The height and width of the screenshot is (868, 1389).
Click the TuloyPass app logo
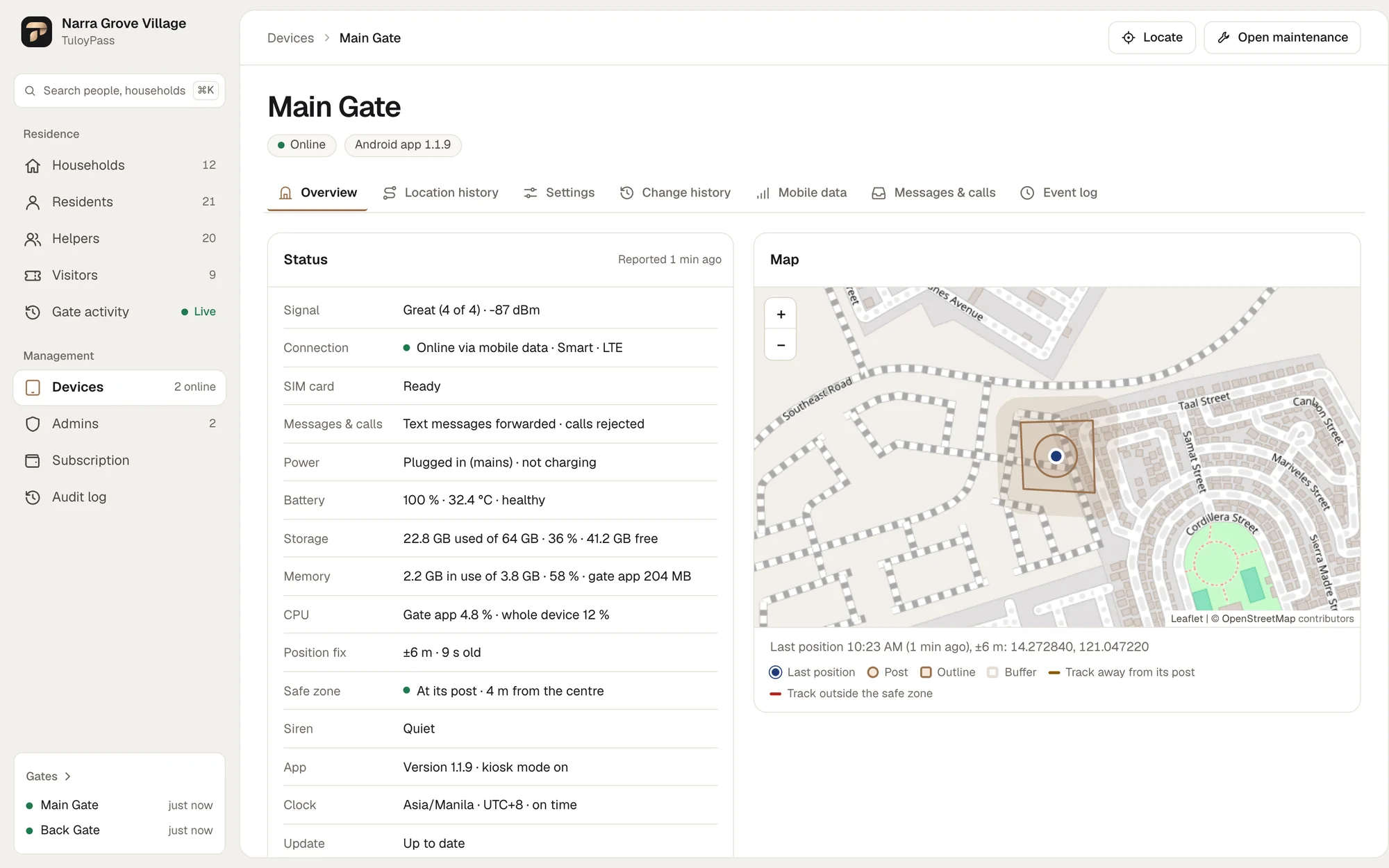pyautogui.click(x=36, y=32)
